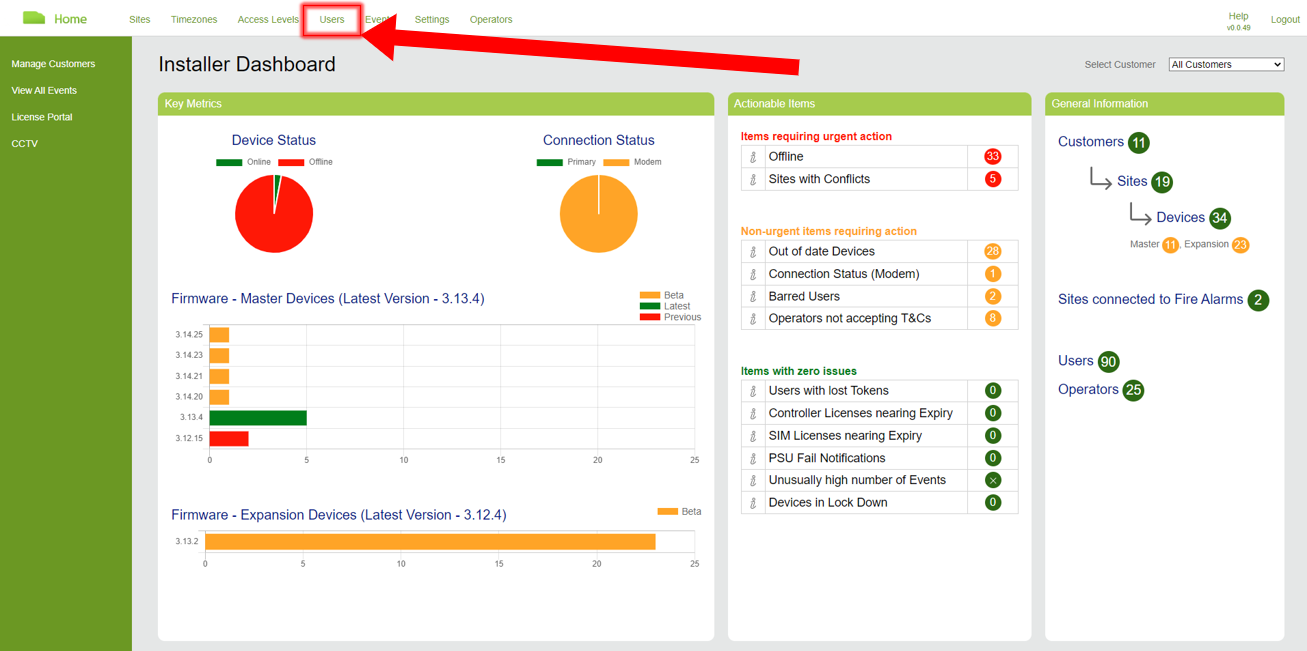The width and height of the screenshot is (1307, 651).
Task: Click the anchor icon beside Barred Users
Action: point(753,296)
